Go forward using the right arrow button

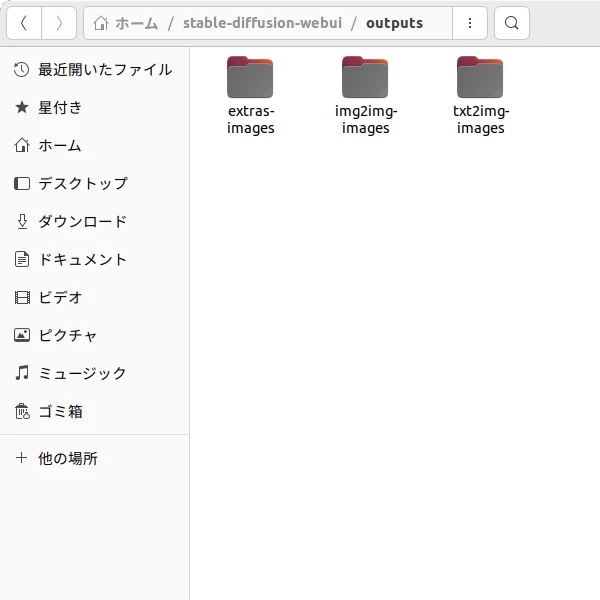coord(59,23)
